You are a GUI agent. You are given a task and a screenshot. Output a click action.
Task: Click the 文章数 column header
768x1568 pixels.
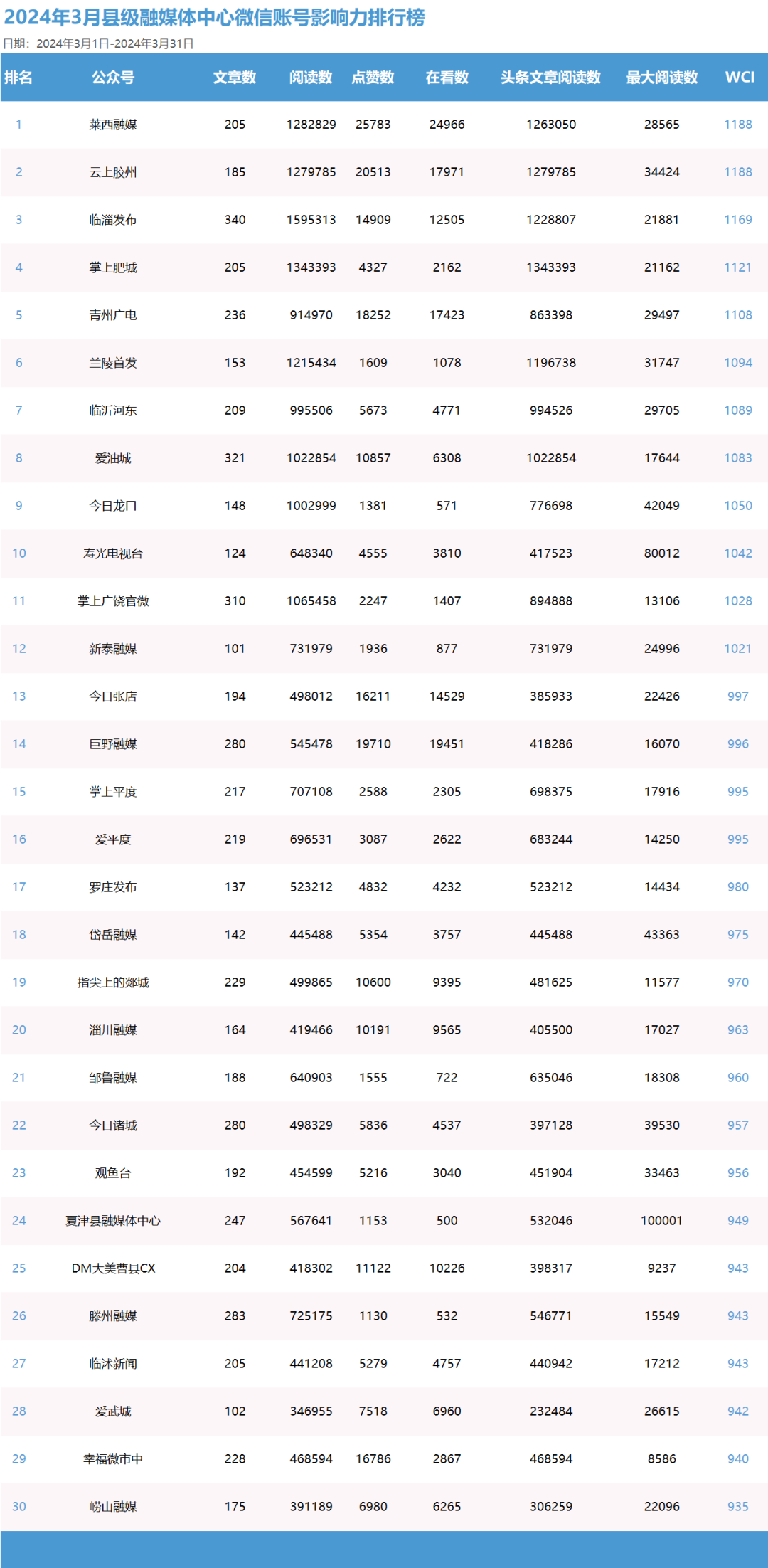235,78
